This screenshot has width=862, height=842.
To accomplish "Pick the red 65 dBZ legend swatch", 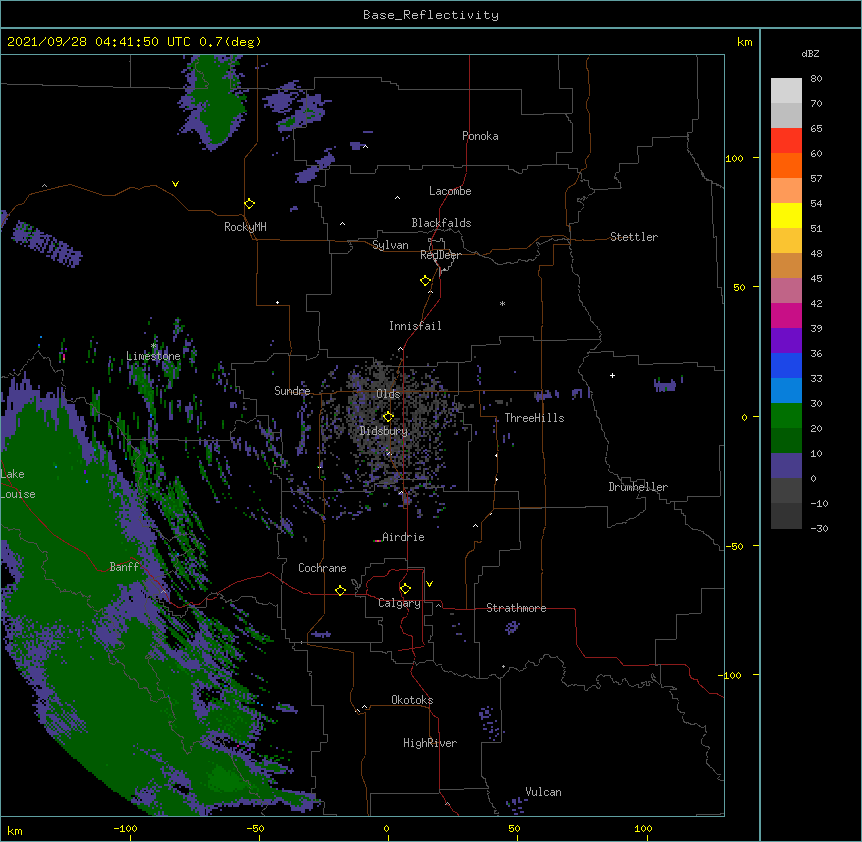I will [786, 140].
